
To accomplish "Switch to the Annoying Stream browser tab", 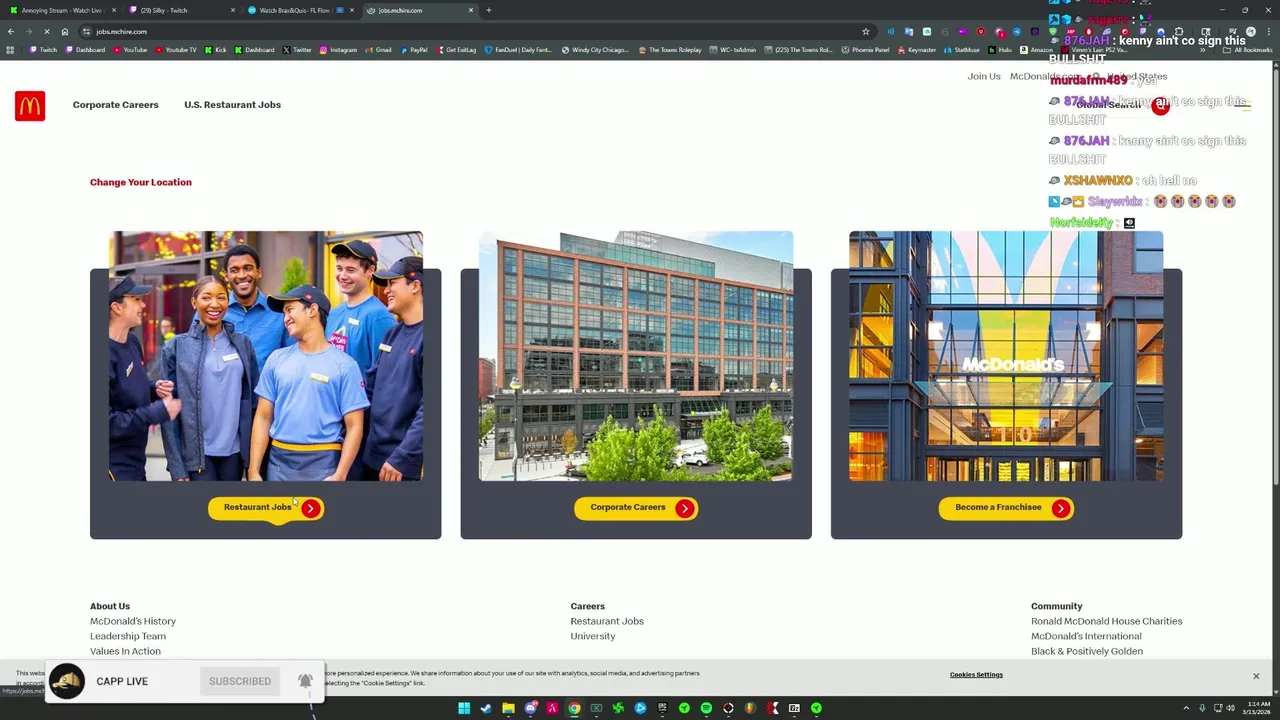I will click(x=62, y=10).
